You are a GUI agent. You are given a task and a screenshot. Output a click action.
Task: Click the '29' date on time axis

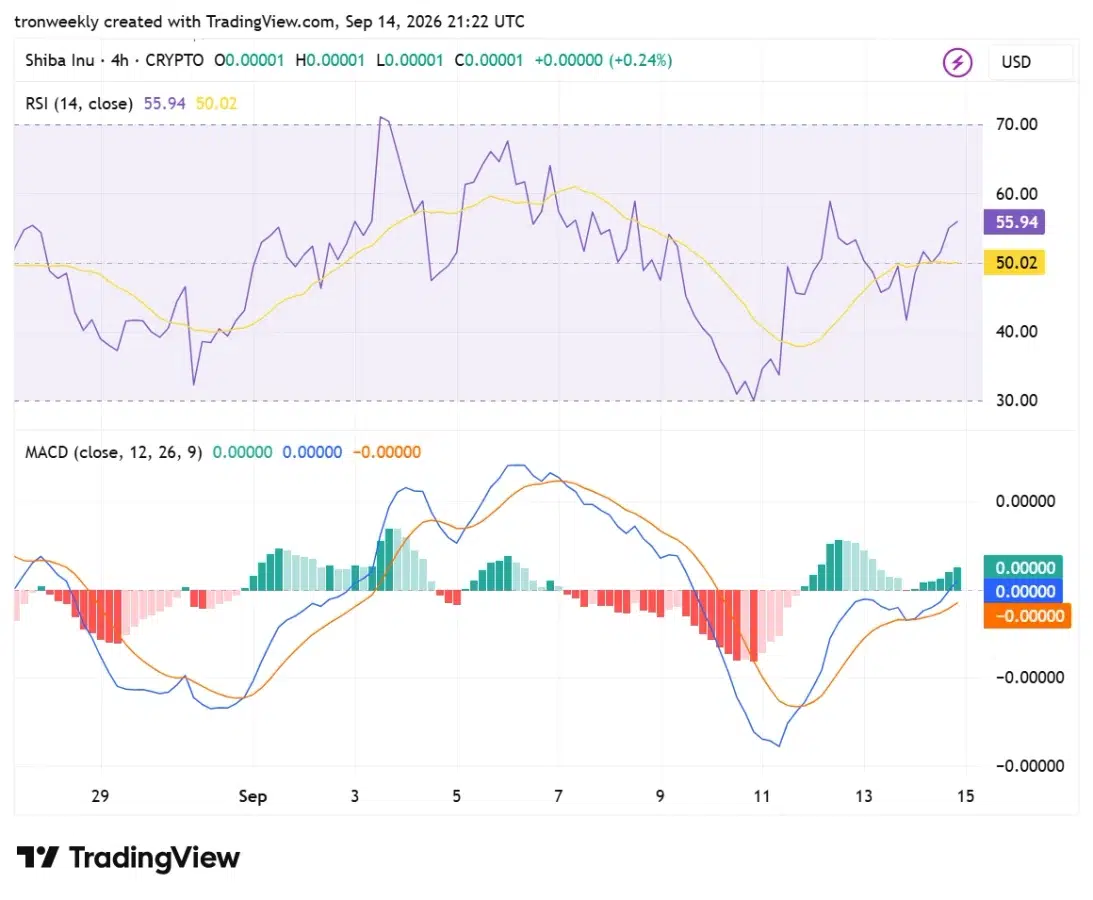[100, 796]
